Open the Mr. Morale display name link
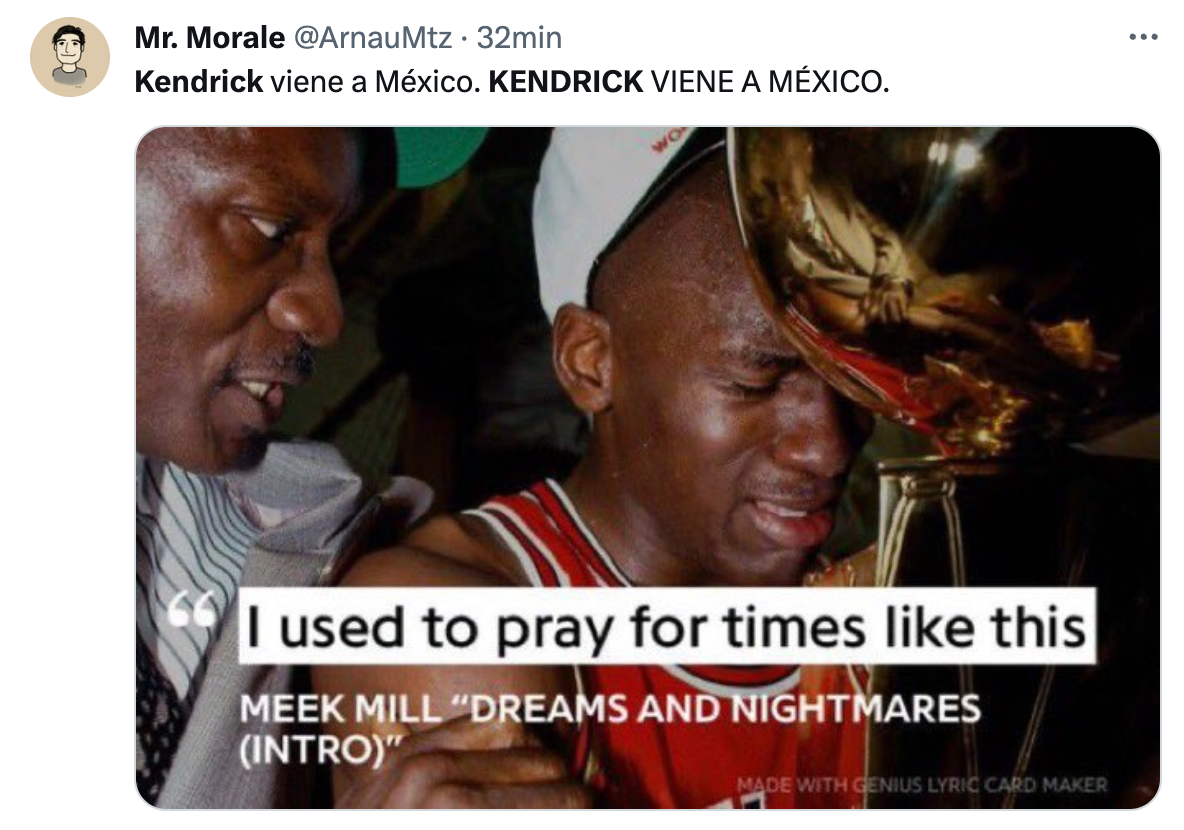The image size is (1184, 830). (209, 37)
